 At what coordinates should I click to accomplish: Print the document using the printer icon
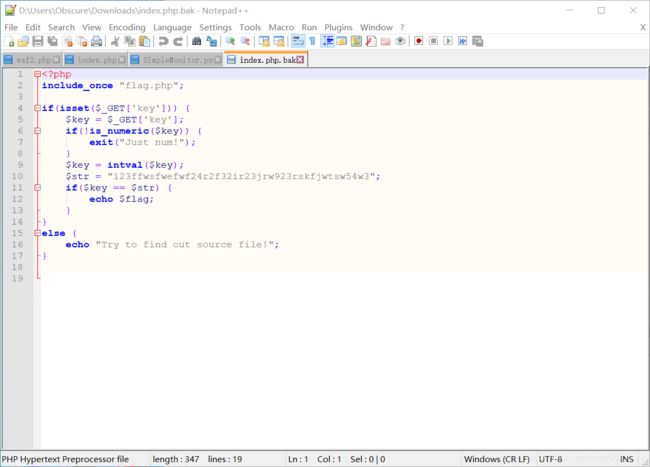point(97,41)
